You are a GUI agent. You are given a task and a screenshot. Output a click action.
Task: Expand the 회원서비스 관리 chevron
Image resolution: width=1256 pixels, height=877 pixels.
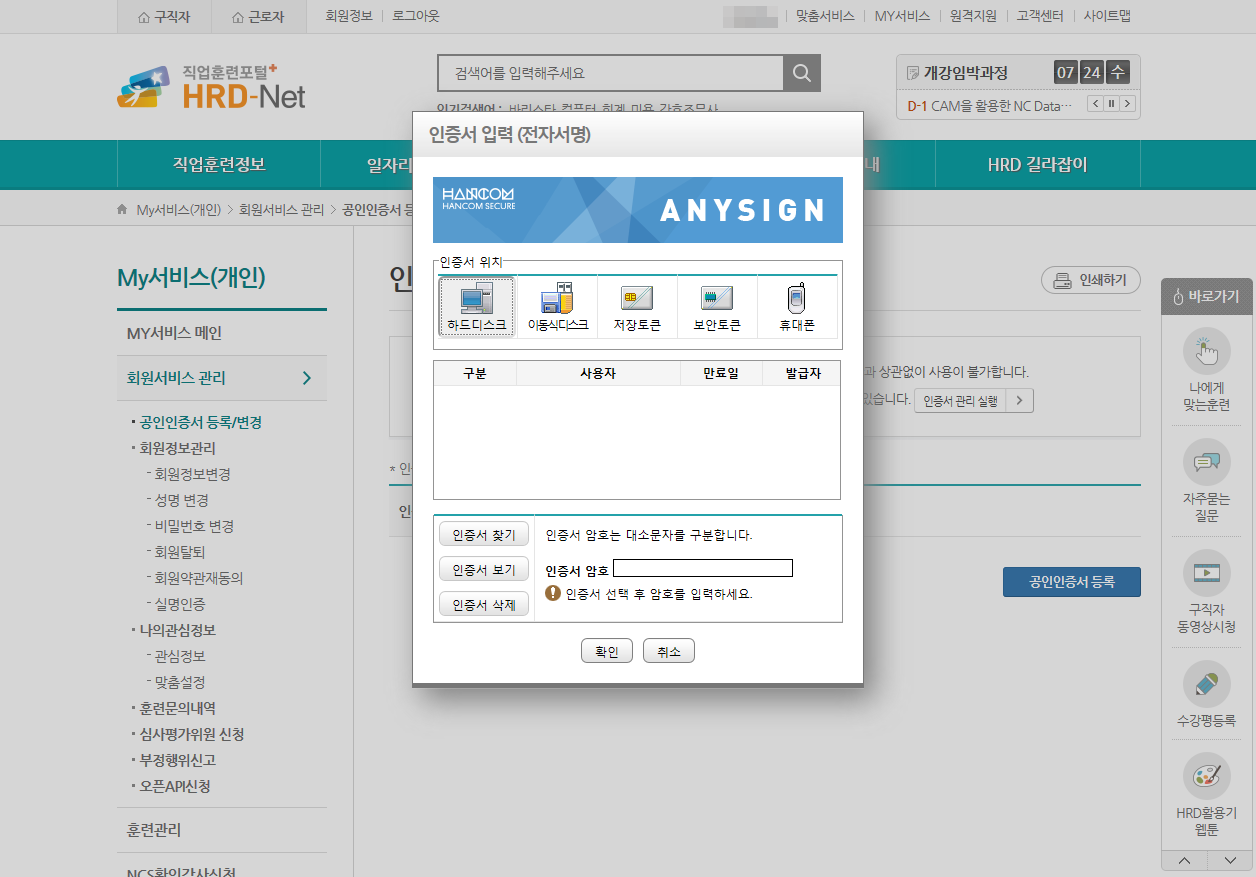coord(307,378)
